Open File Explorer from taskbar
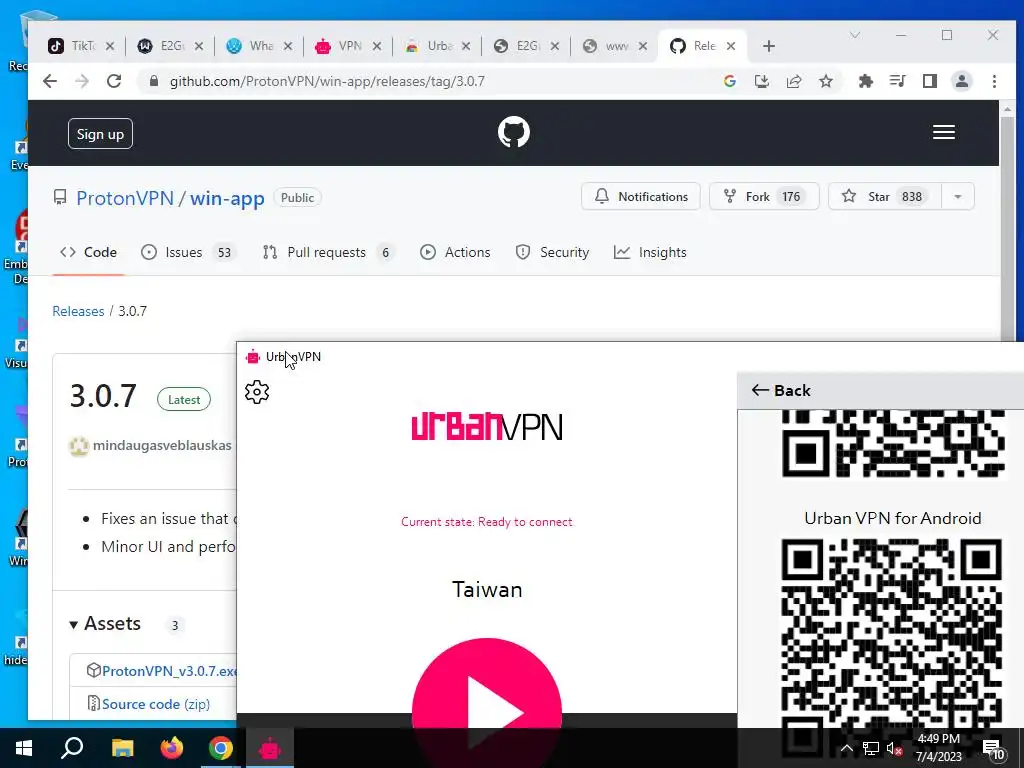1024x768 pixels. coord(122,748)
